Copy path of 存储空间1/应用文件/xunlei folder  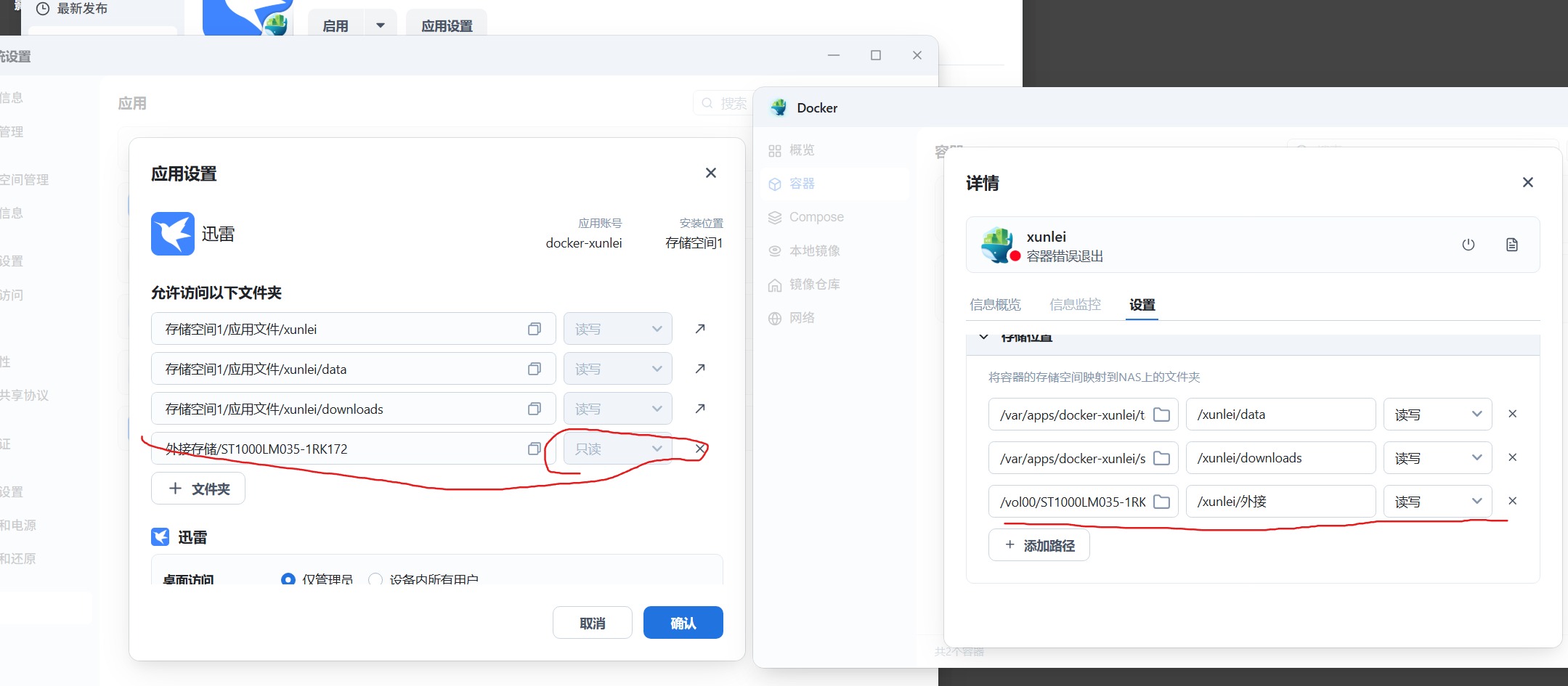click(535, 329)
